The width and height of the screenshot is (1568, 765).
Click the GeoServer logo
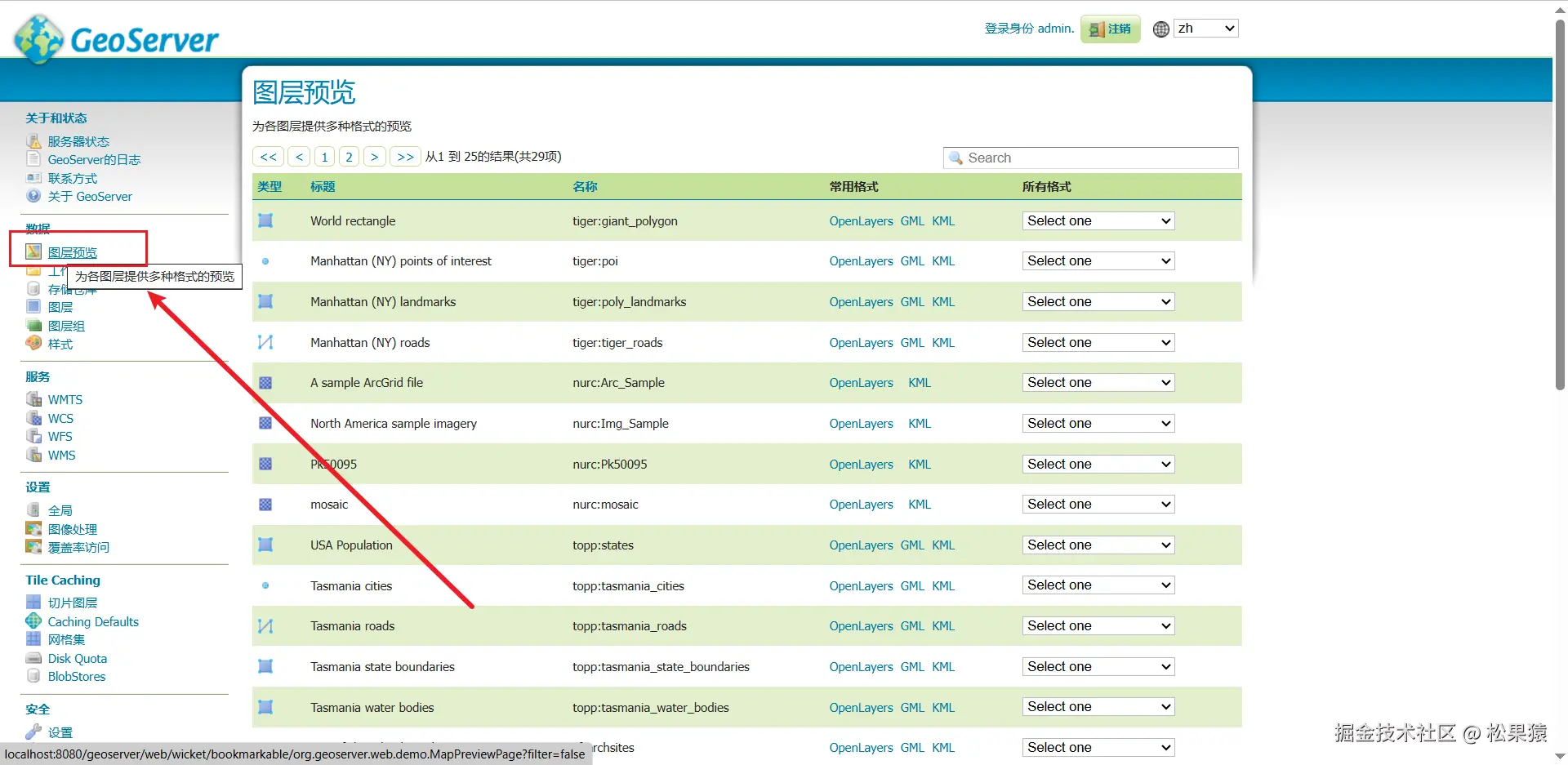[x=117, y=38]
